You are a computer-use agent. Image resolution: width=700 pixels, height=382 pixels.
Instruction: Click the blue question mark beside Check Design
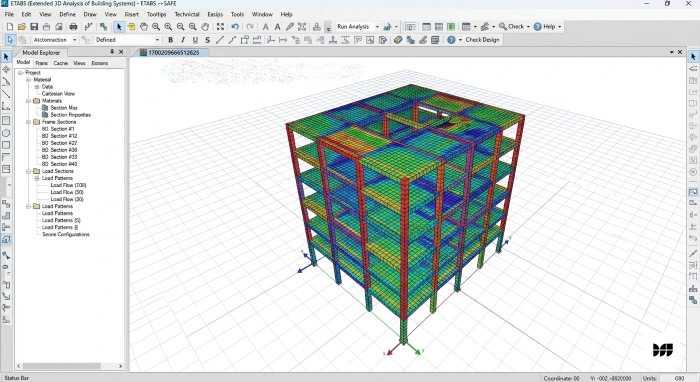451,40
